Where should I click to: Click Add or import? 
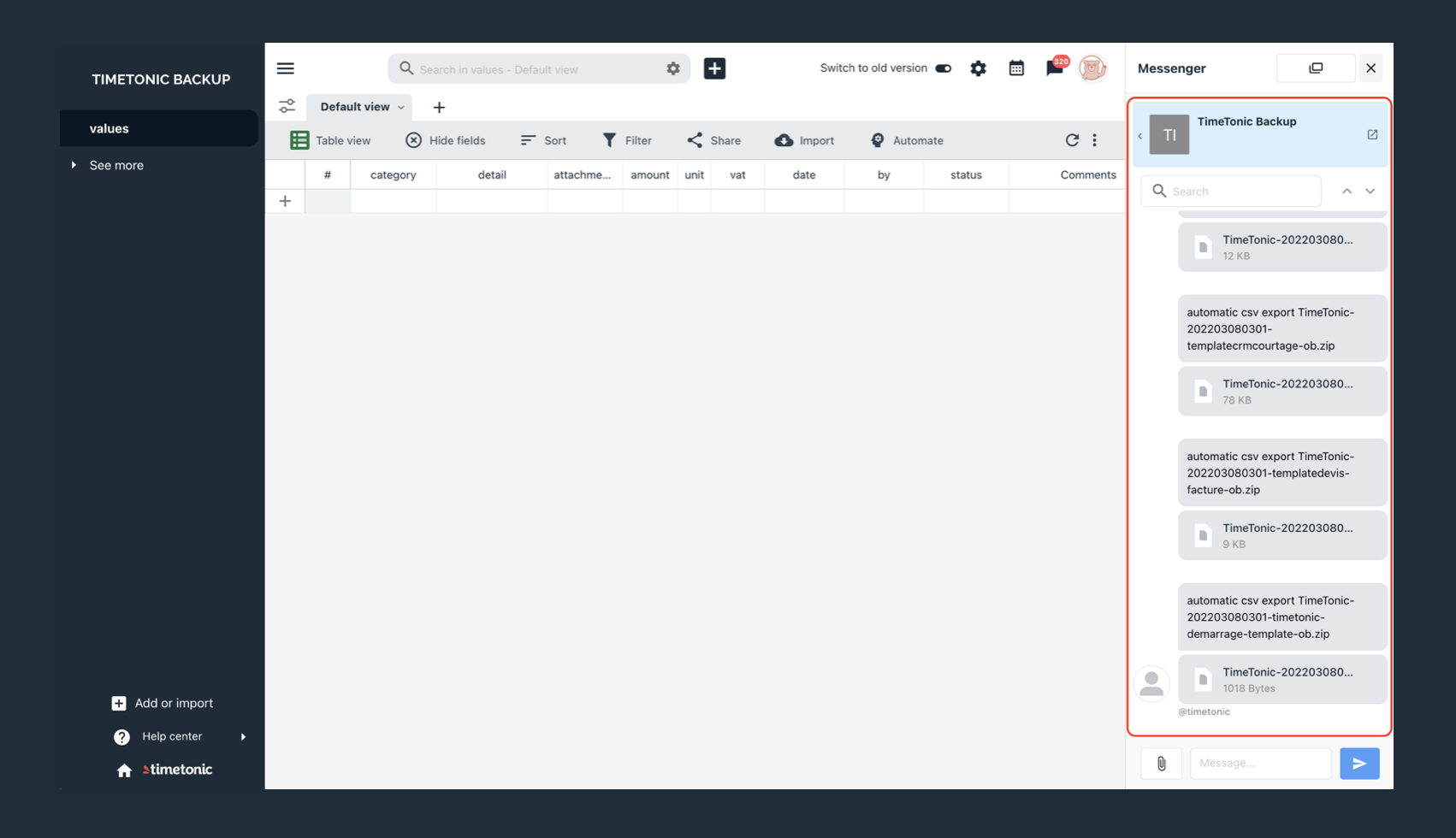pyautogui.click(x=163, y=703)
